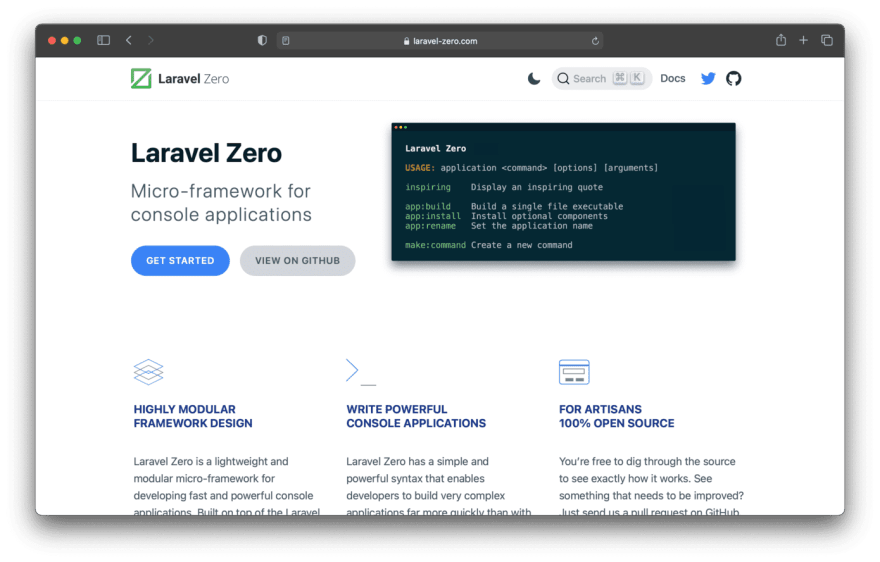Image resolution: width=880 pixels, height=562 pixels.
Task: Click the 'Micro-framework for console applications' tagline
Action: click(221, 203)
